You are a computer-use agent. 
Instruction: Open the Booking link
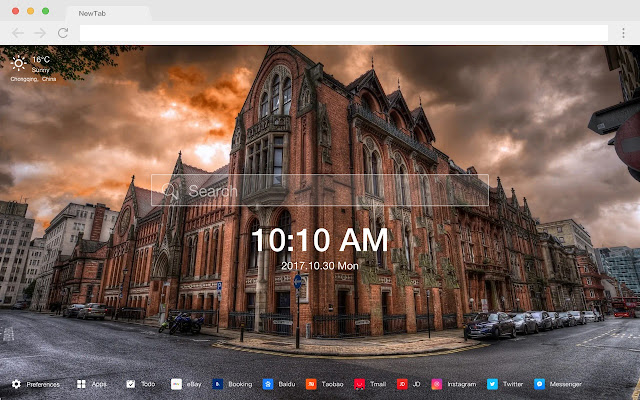point(240,384)
